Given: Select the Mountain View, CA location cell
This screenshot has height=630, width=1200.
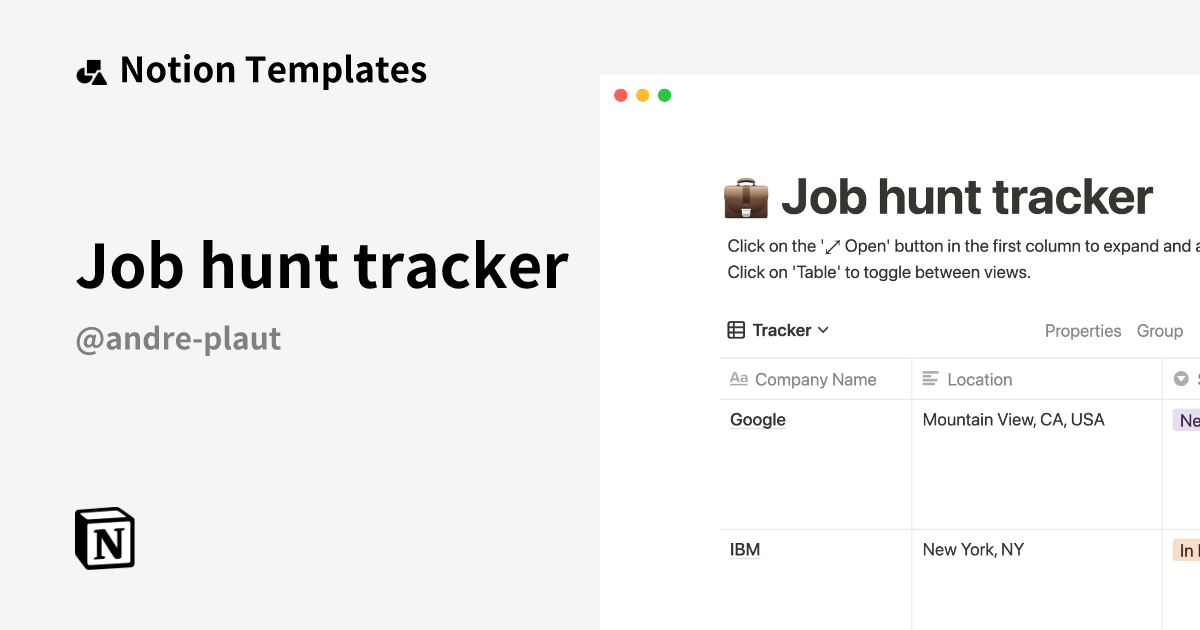Looking at the screenshot, I should 1013,419.
